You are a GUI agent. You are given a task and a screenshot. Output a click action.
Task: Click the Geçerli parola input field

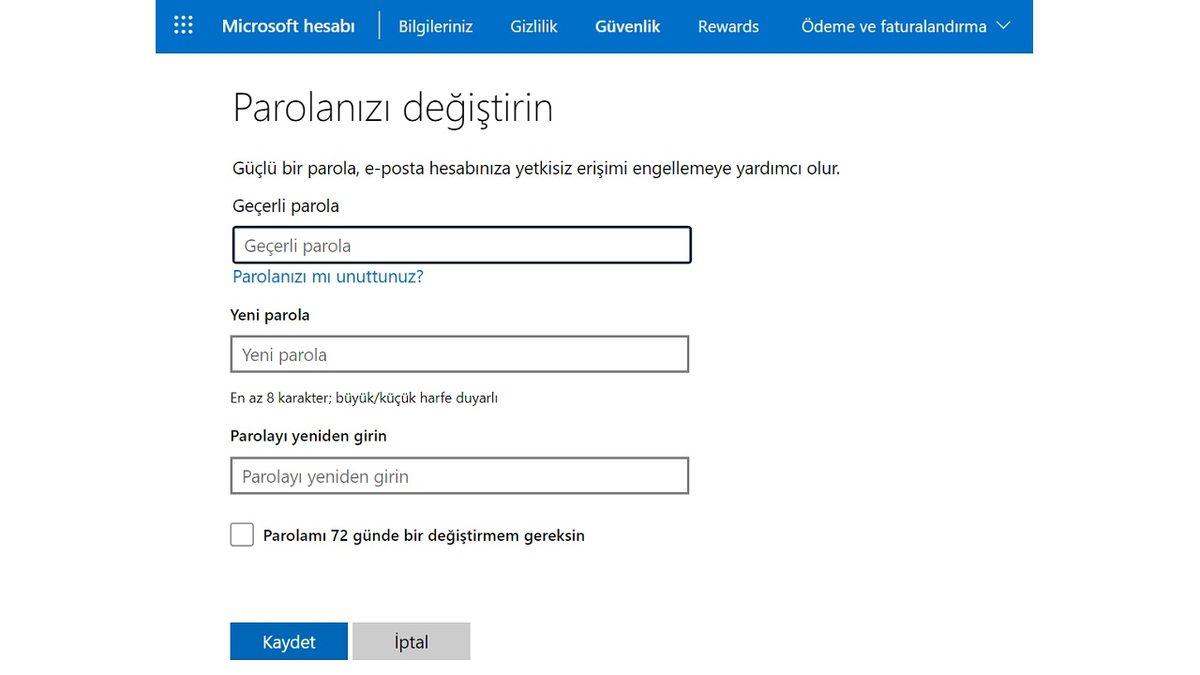(x=460, y=244)
